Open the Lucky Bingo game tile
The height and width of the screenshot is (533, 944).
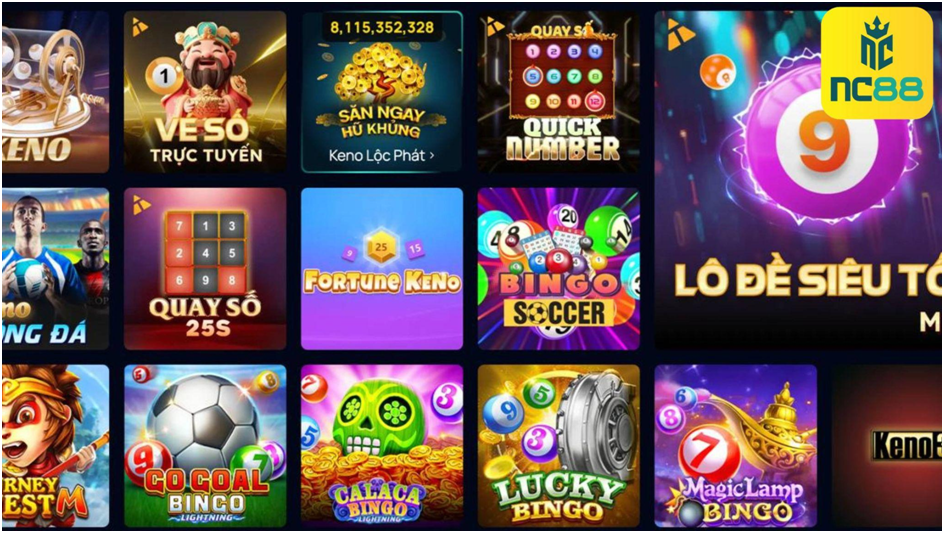point(559,446)
